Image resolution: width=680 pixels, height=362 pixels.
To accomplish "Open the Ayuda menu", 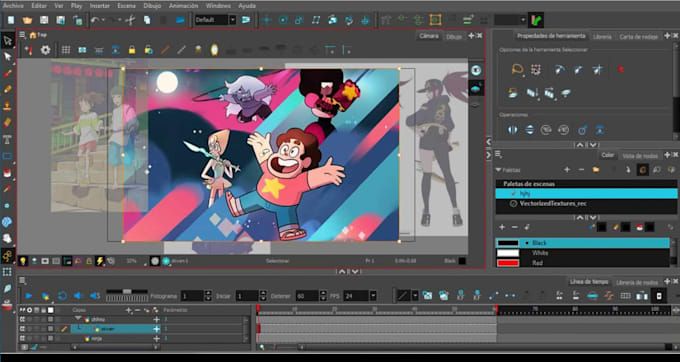I will click(x=247, y=6).
